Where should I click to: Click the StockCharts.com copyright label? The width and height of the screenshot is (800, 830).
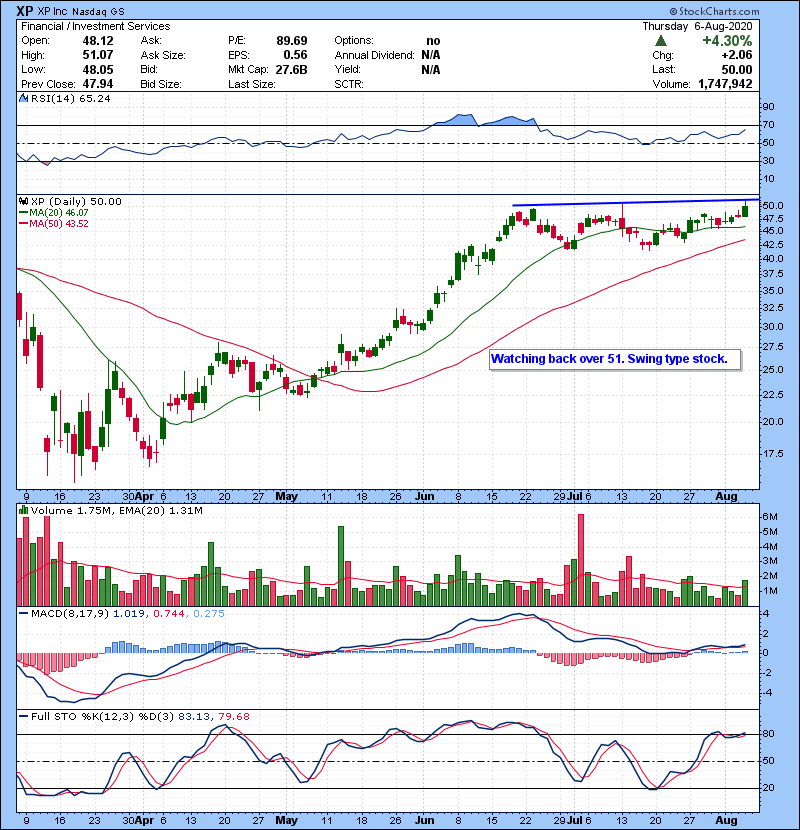[714, 11]
